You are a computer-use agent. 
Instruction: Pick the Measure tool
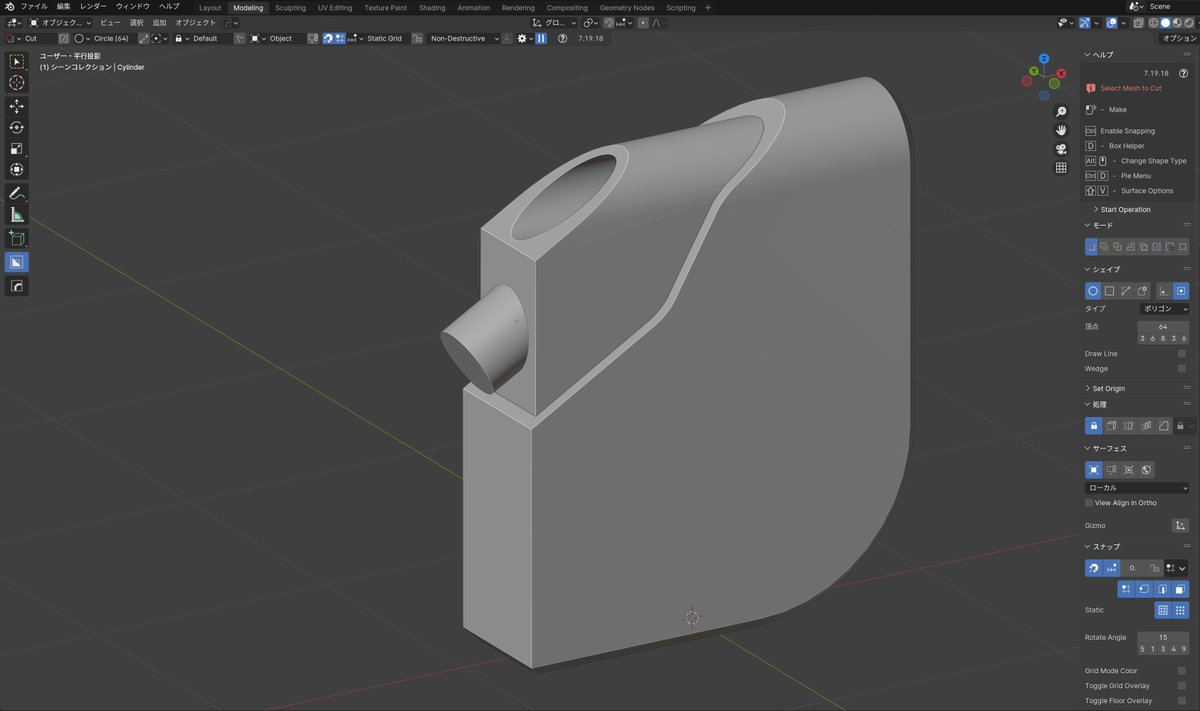(x=17, y=214)
